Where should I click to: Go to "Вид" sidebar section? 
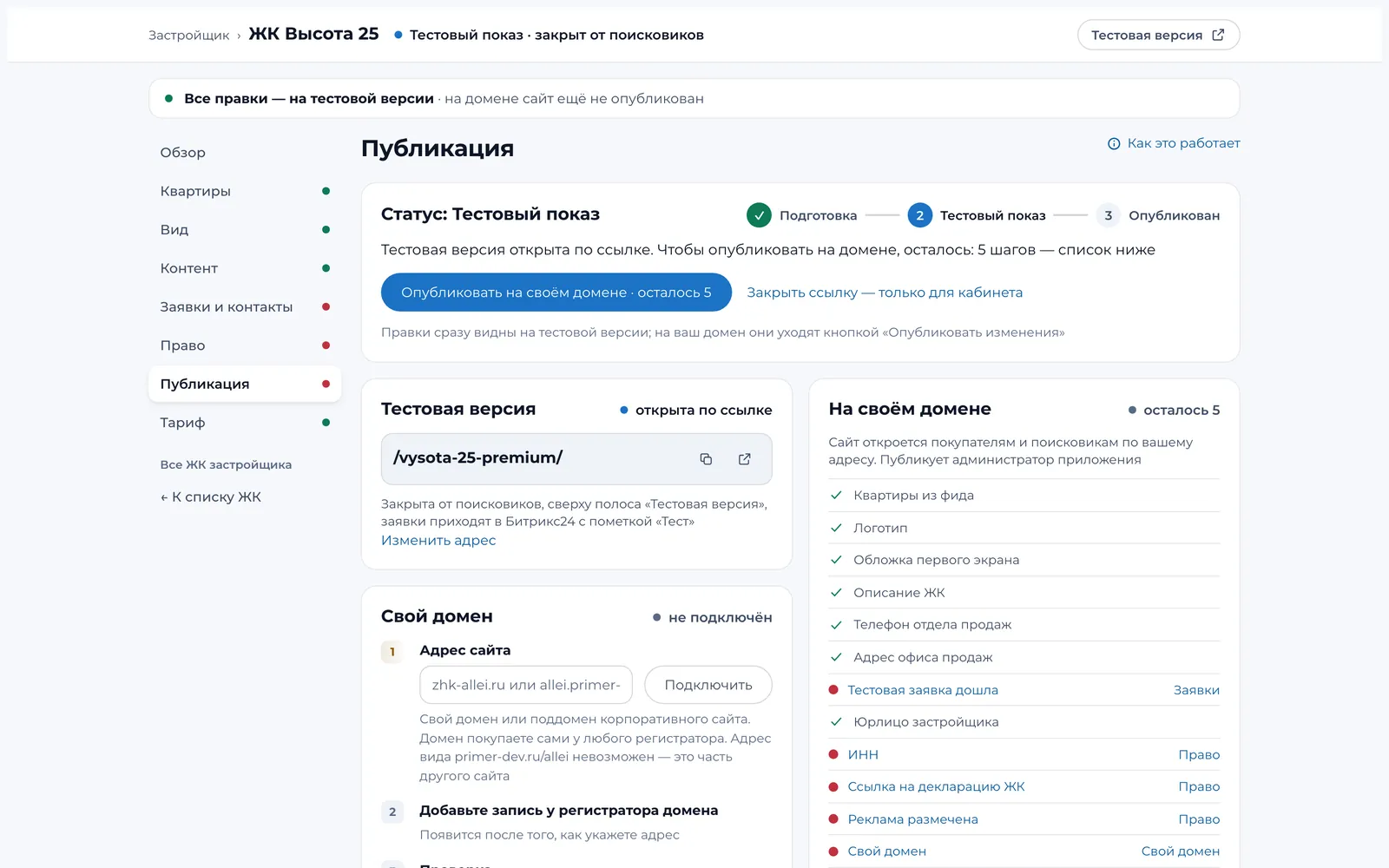coord(245,230)
